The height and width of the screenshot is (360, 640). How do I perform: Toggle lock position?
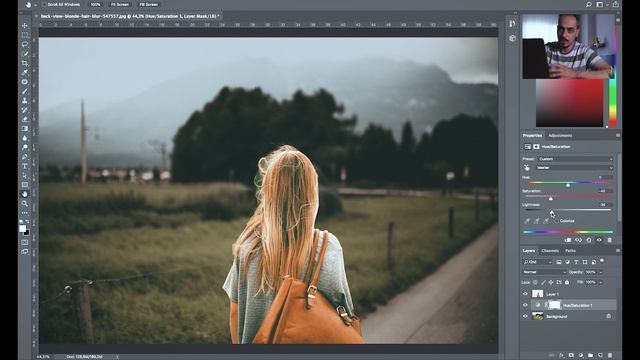(551, 282)
